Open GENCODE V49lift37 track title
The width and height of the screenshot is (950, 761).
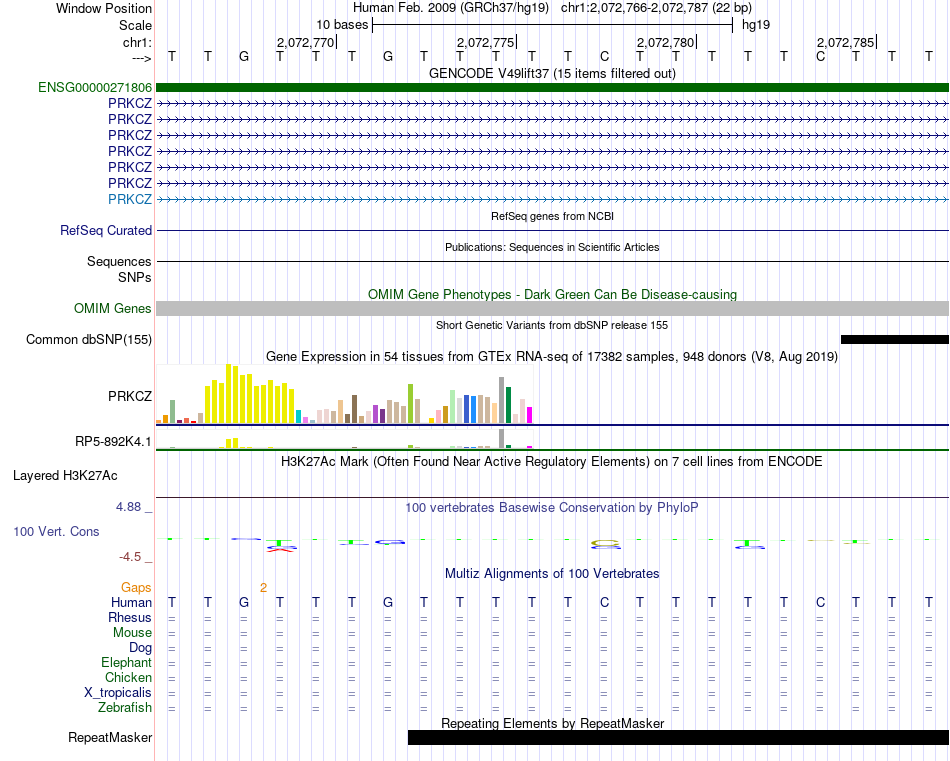[552, 73]
